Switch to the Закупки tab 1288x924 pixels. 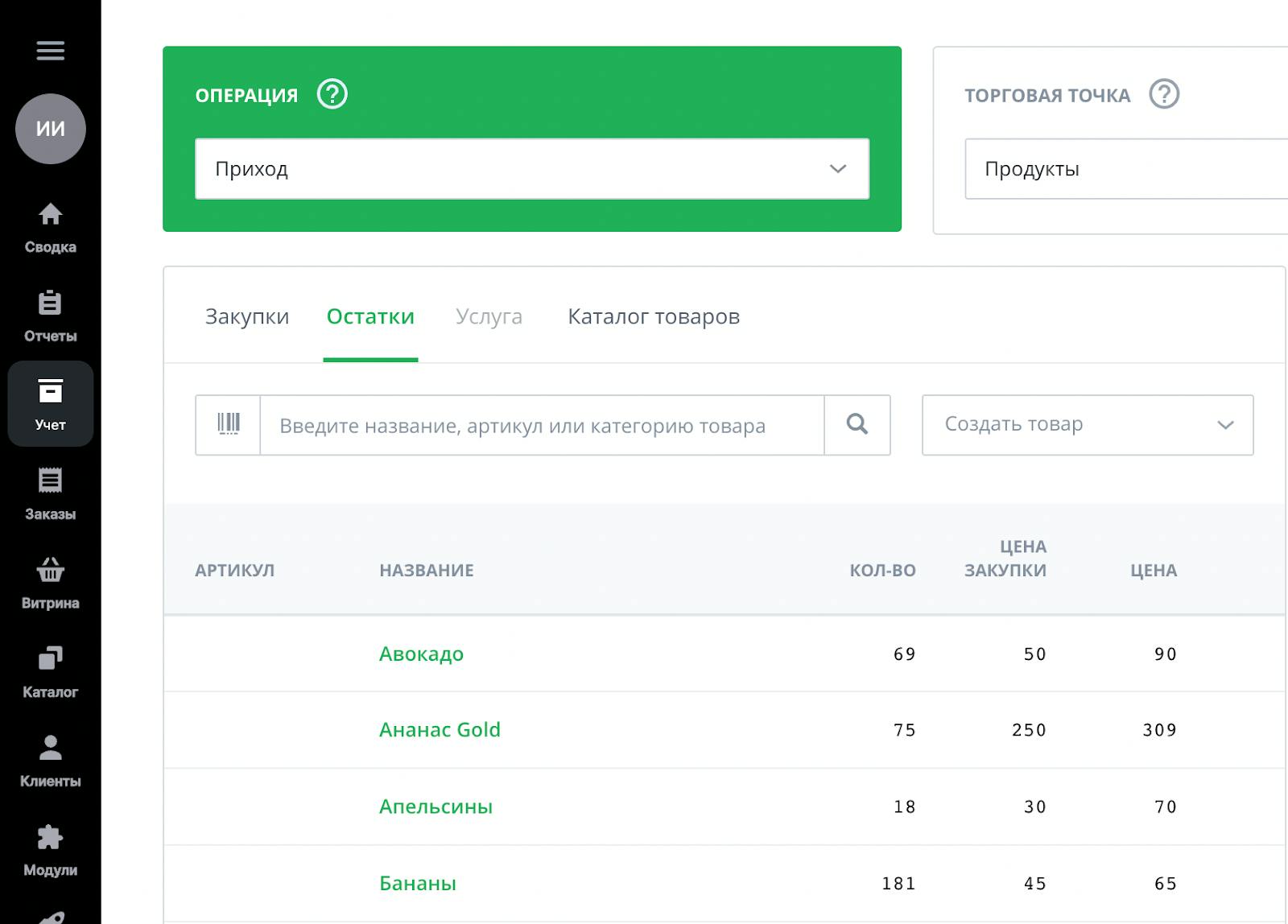tap(247, 316)
